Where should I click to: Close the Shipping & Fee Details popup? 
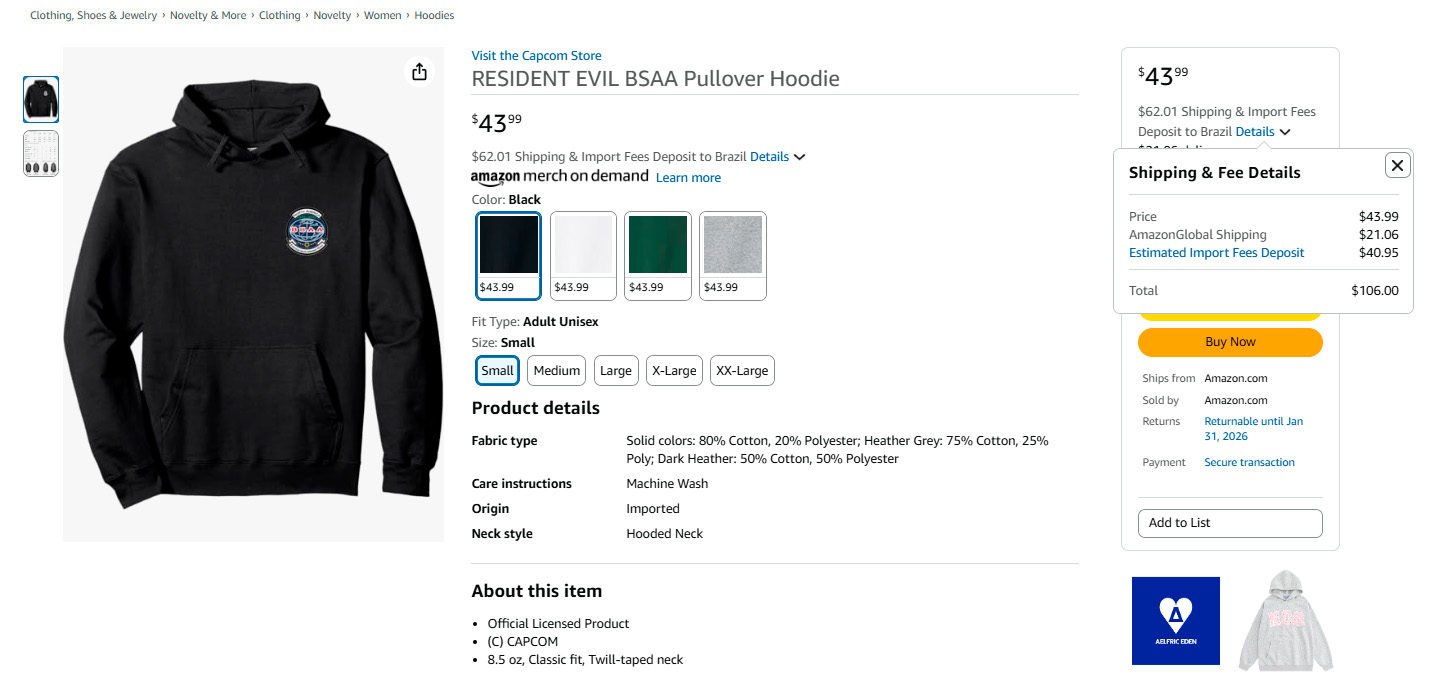[1397, 166]
